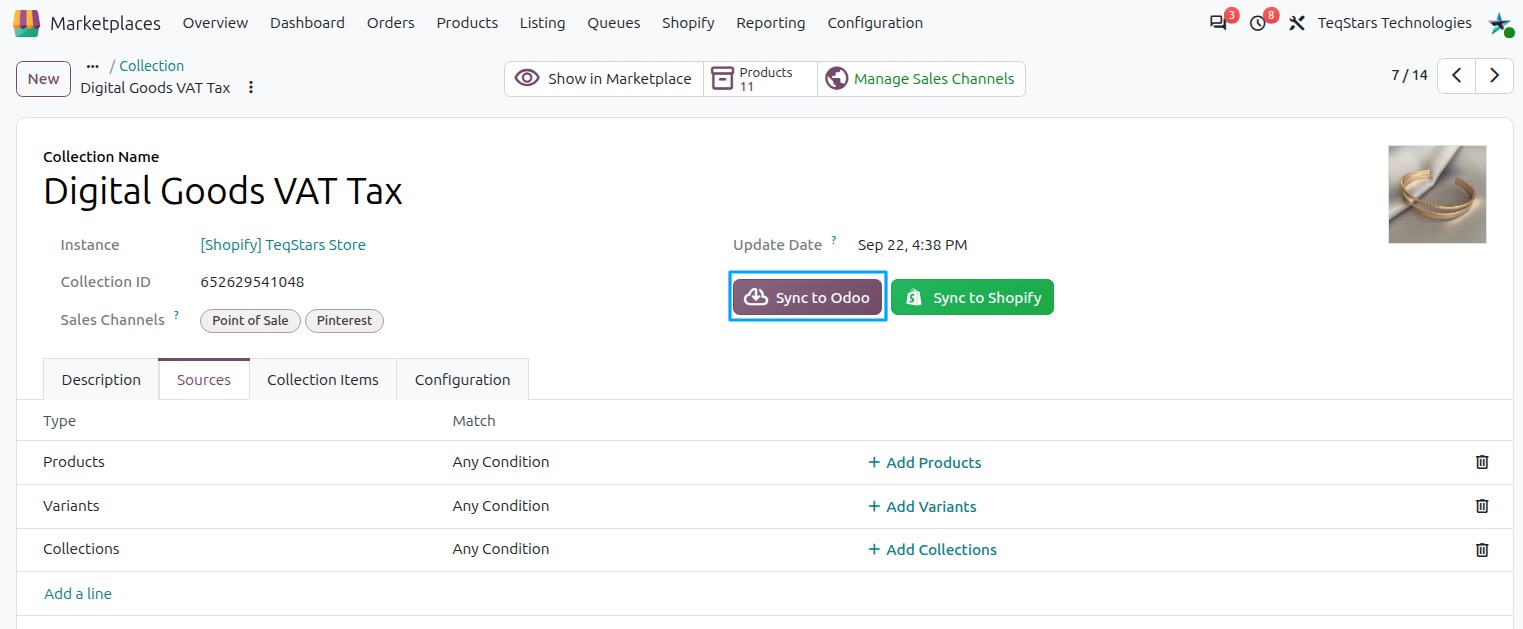Switch to the Configuration tab
The width and height of the screenshot is (1523, 629).
coord(462,380)
